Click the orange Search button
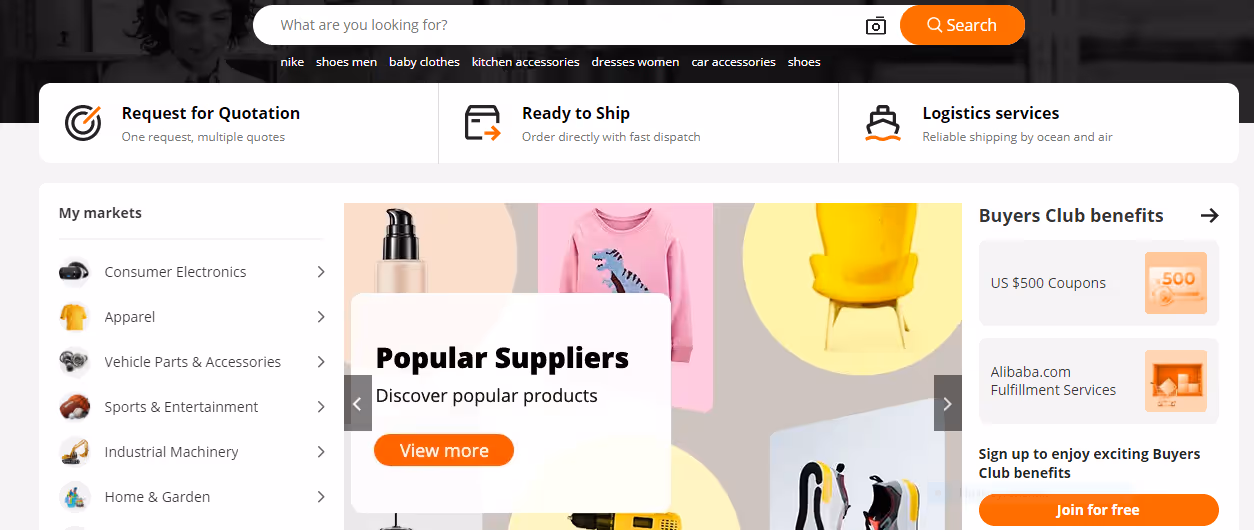The image size is (1254, 530). pos(962,25)
